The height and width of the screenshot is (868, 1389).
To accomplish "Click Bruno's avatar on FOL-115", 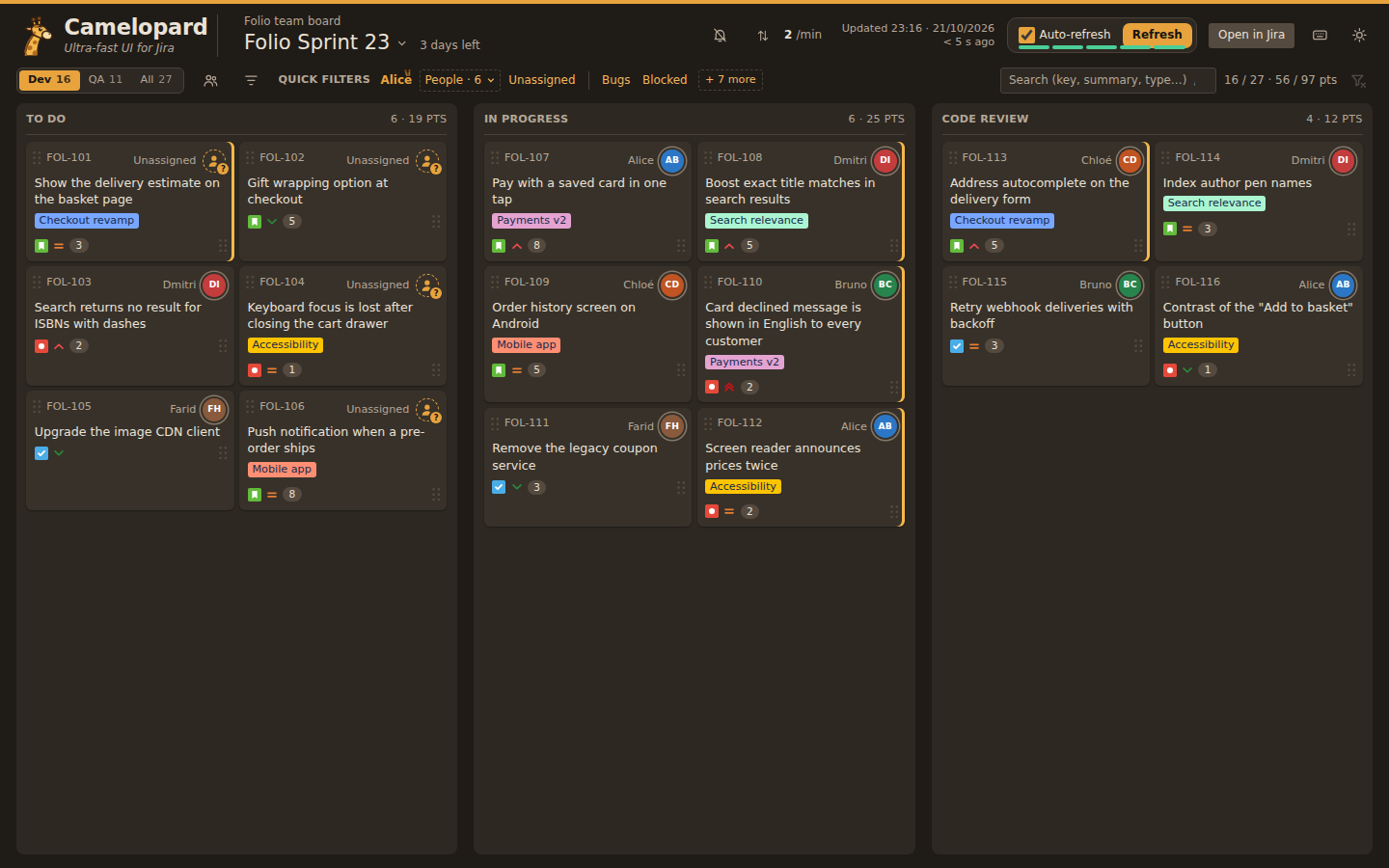I will [x=1130, y=285].
